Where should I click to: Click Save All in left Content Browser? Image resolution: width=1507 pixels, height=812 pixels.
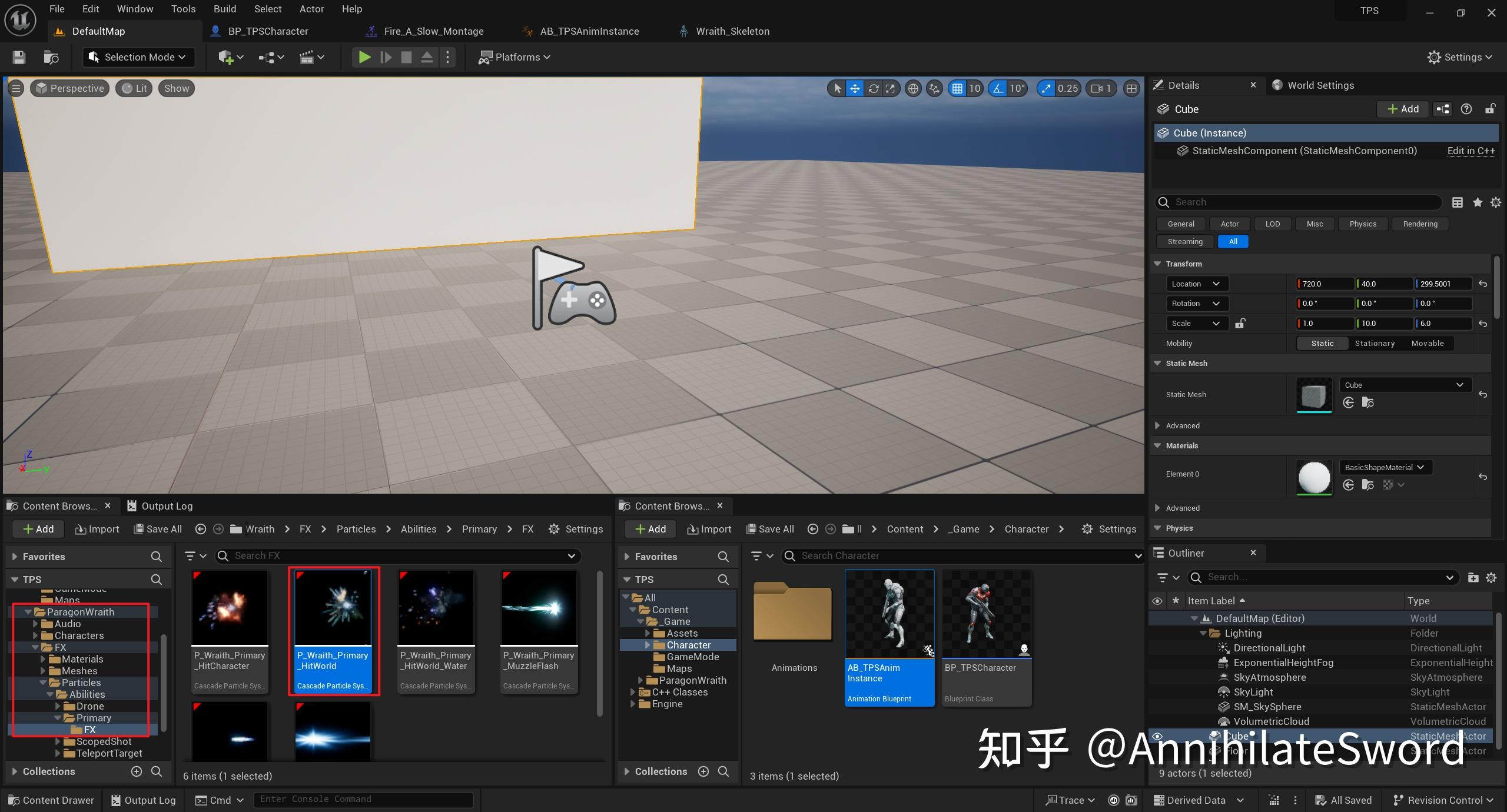158,529
